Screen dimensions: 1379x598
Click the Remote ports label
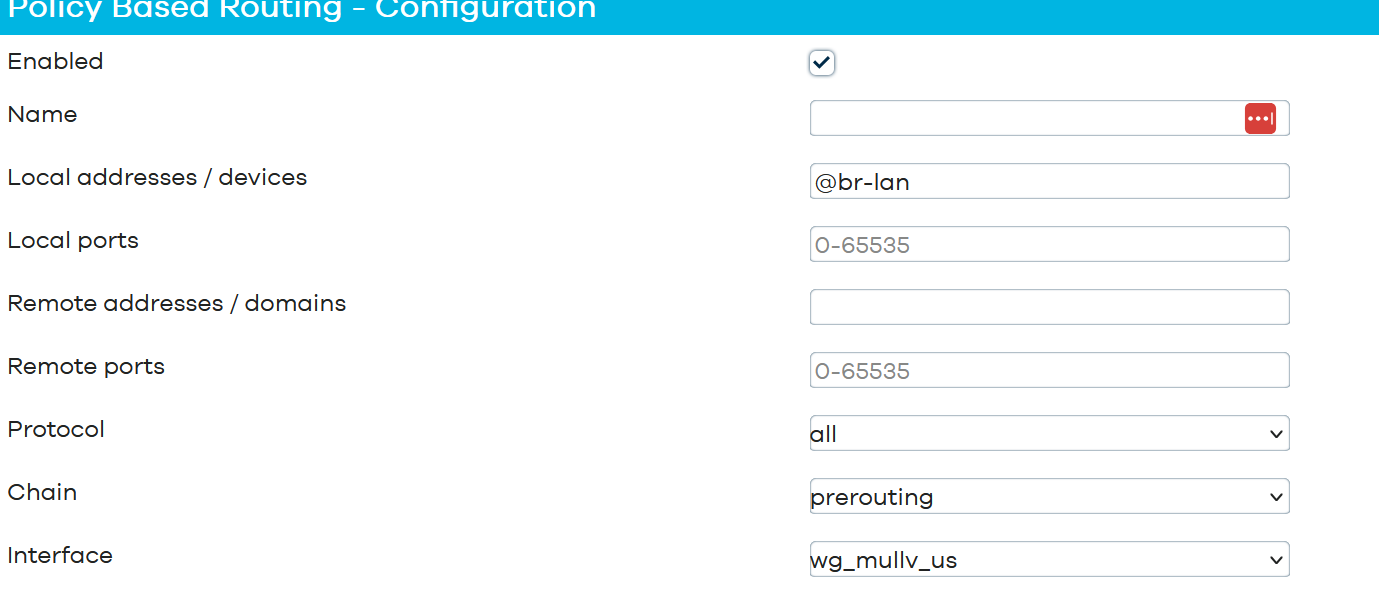[x=86, y=366]
